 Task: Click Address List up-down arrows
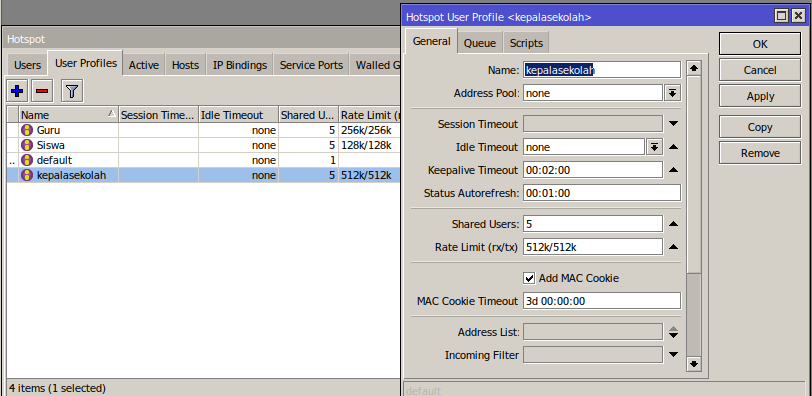[673, 332]
